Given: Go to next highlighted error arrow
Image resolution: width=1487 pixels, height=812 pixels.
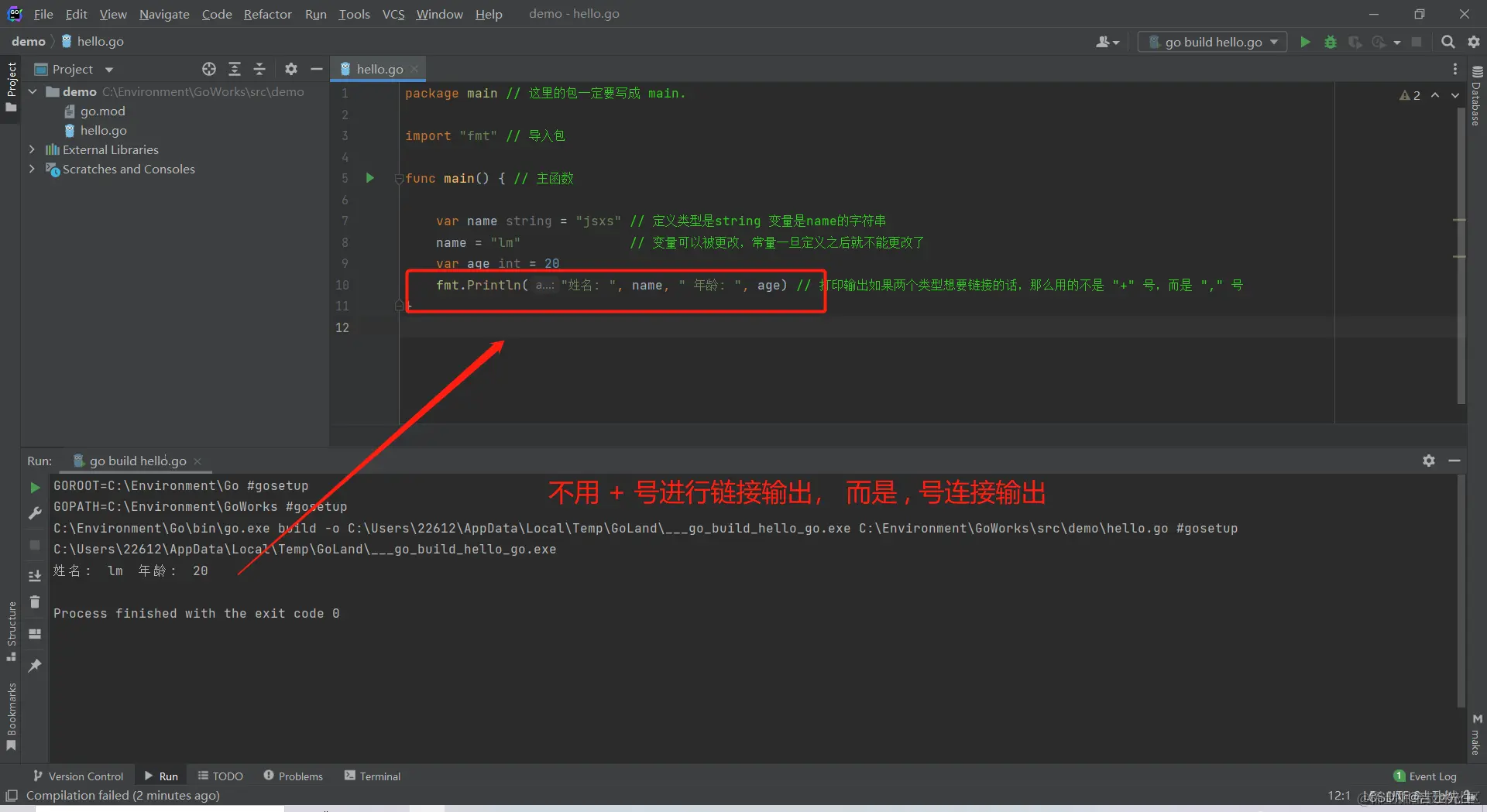Looking at the screenshot, I should [1455, 95].
